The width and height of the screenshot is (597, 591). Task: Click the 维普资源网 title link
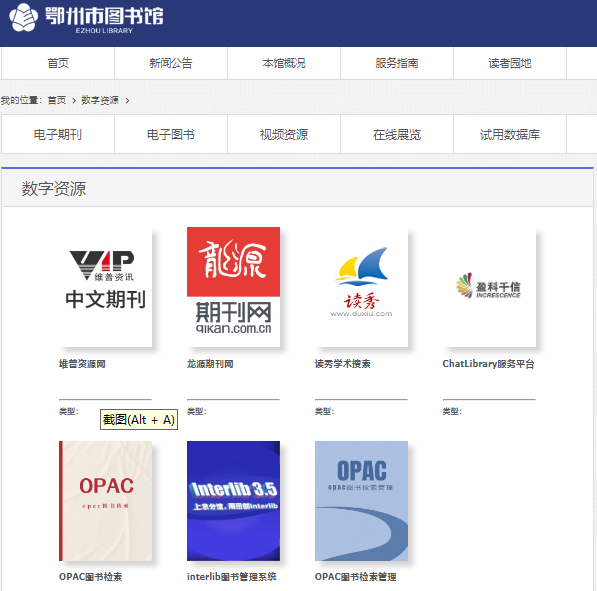pos(82,364)
